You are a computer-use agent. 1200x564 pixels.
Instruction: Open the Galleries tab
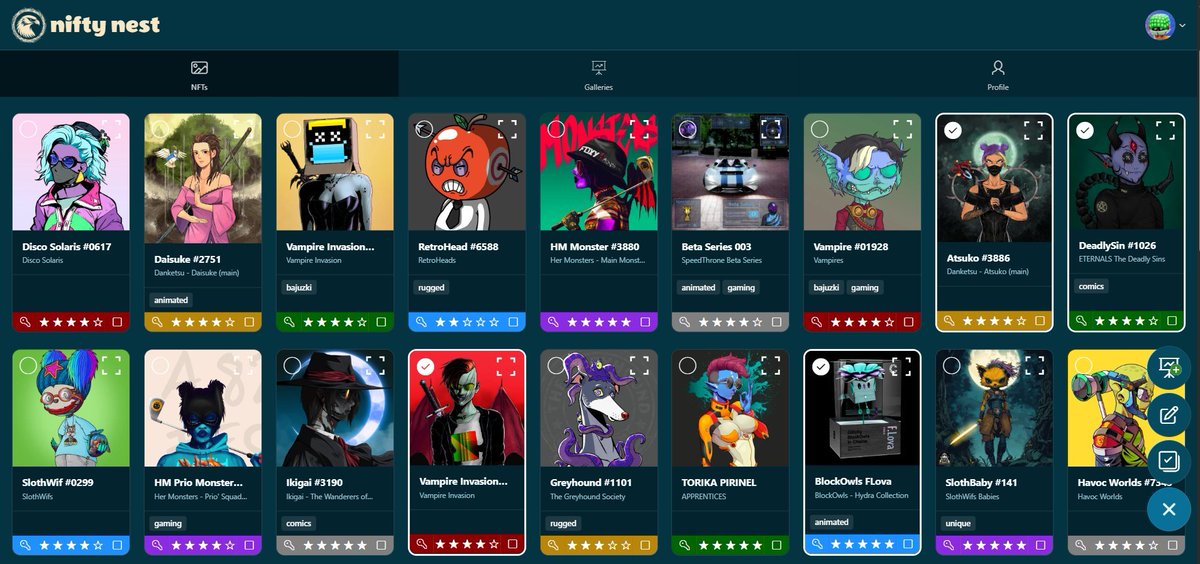pos(599,75)
